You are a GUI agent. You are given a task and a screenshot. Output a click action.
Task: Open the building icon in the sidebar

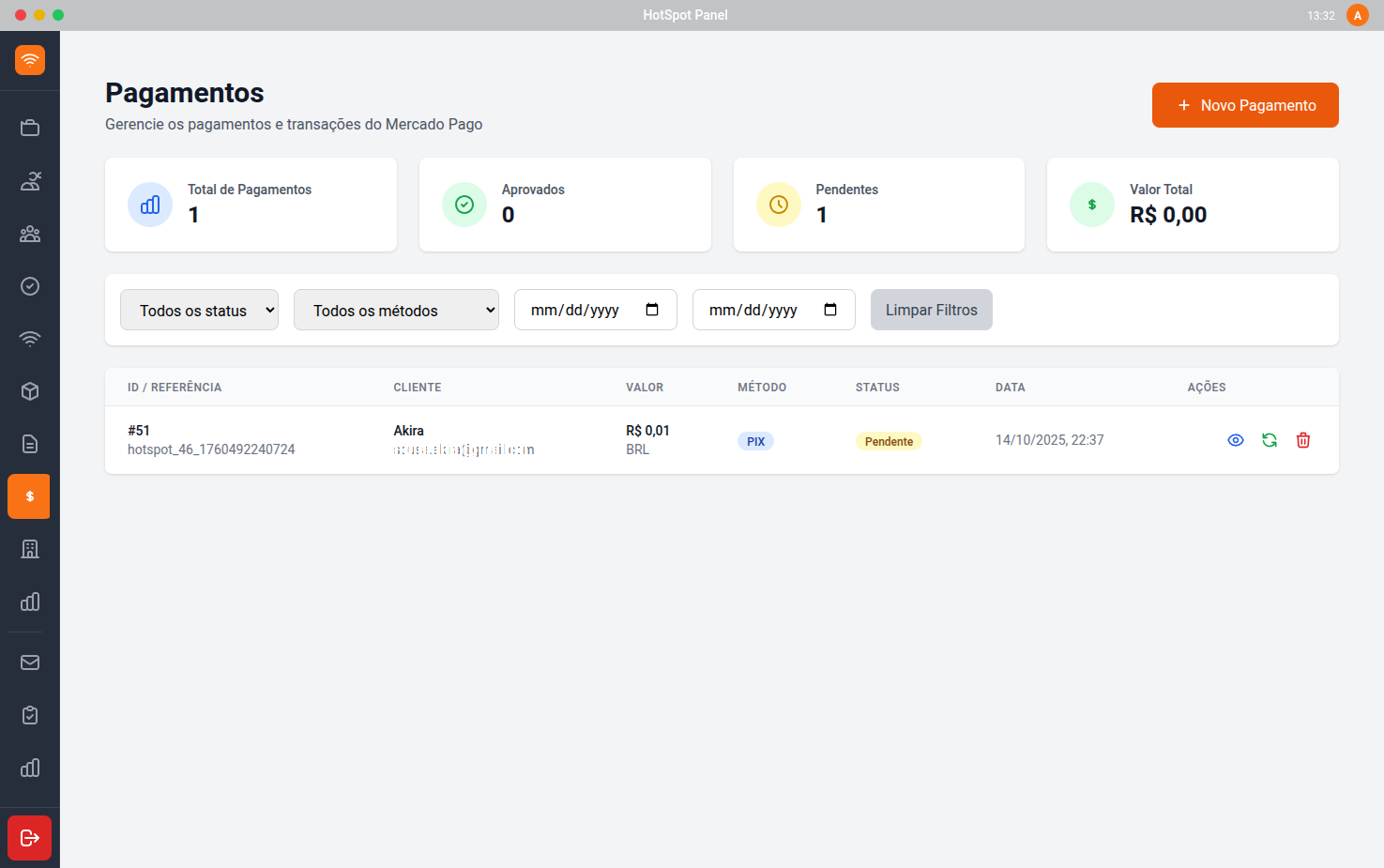point(30,549)
